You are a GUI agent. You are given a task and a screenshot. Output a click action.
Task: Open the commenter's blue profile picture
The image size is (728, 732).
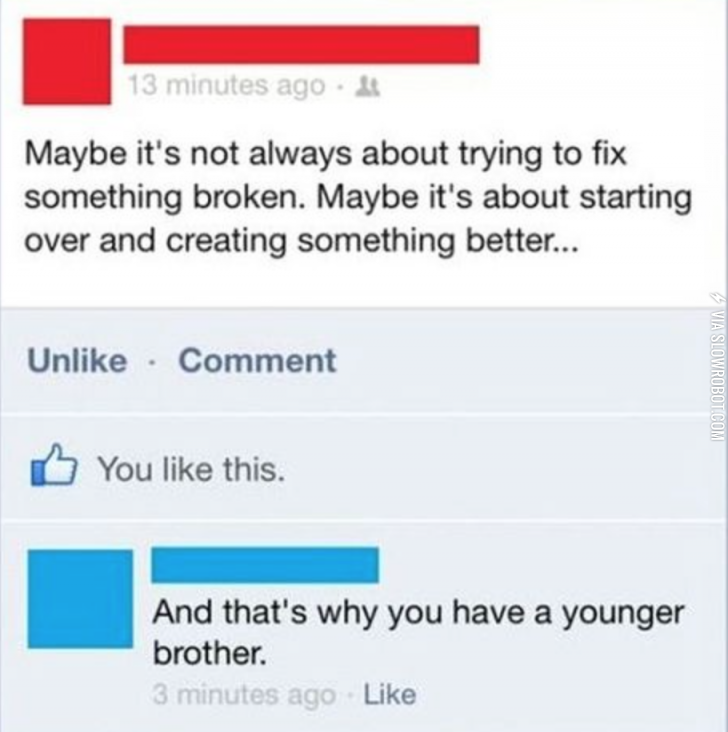80,599
